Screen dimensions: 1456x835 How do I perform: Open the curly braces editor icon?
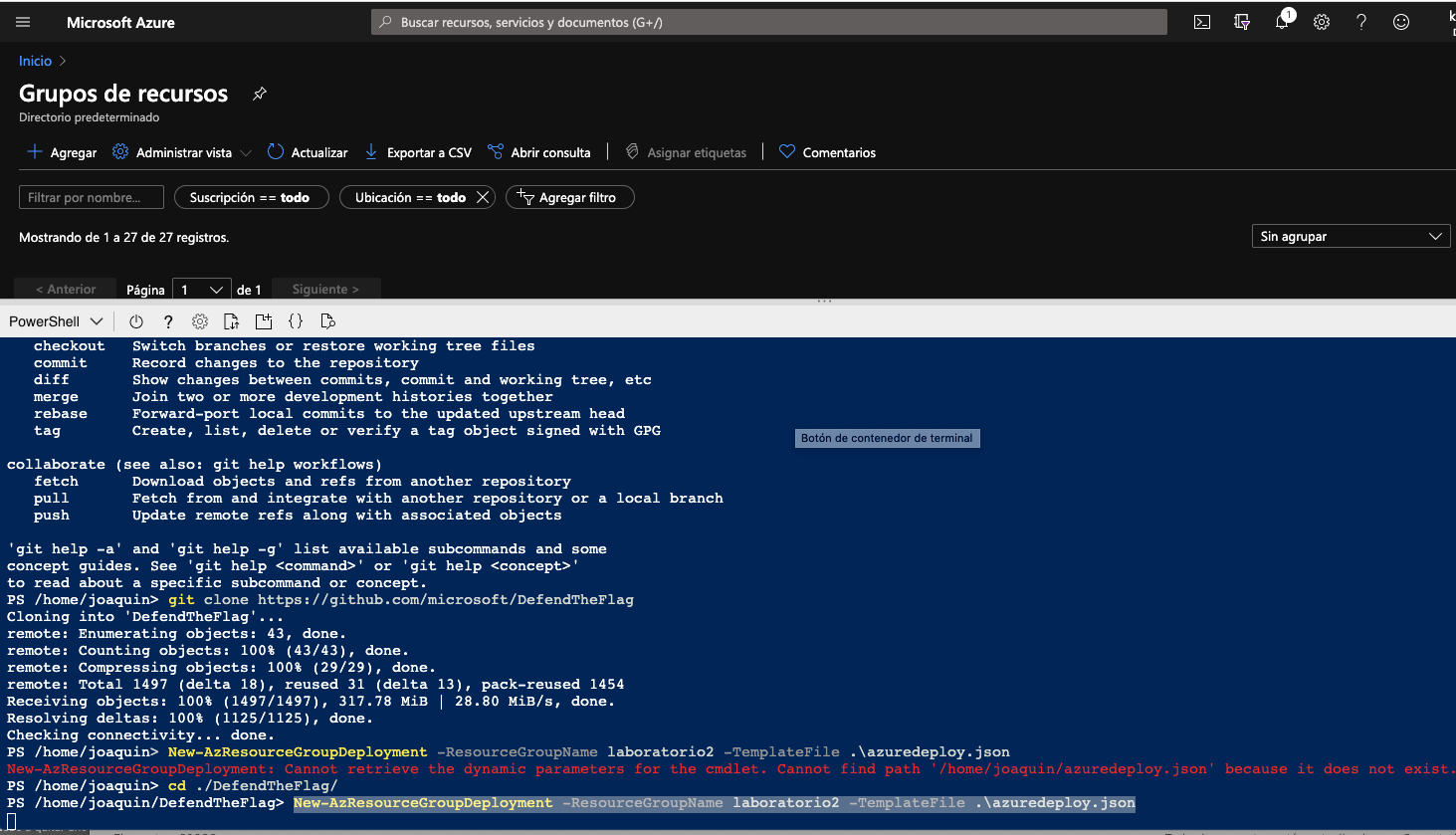(x=296, y=321)
